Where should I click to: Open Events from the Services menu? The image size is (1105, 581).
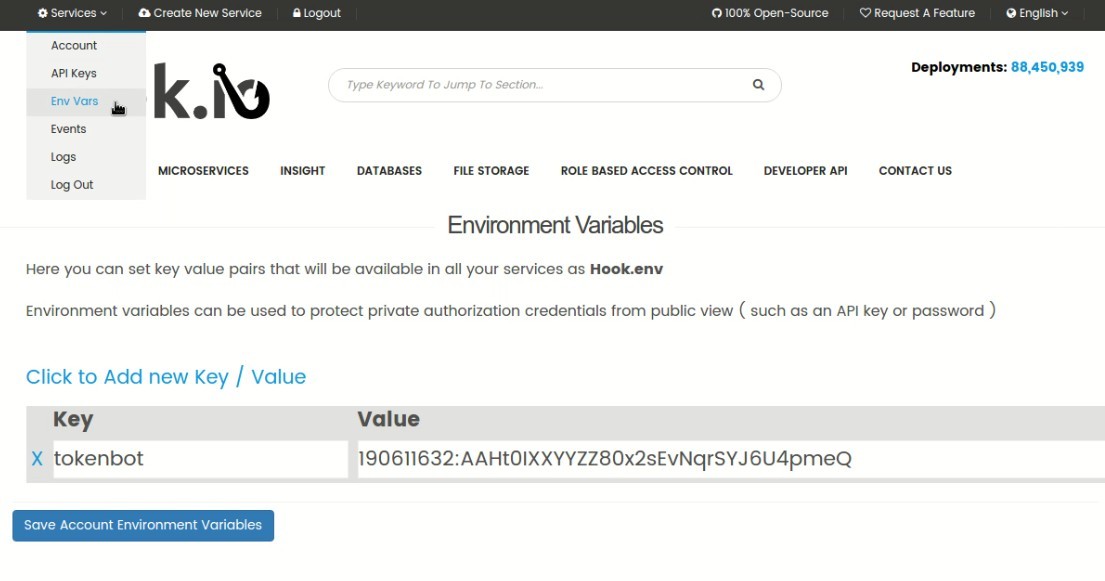[68, 128]
